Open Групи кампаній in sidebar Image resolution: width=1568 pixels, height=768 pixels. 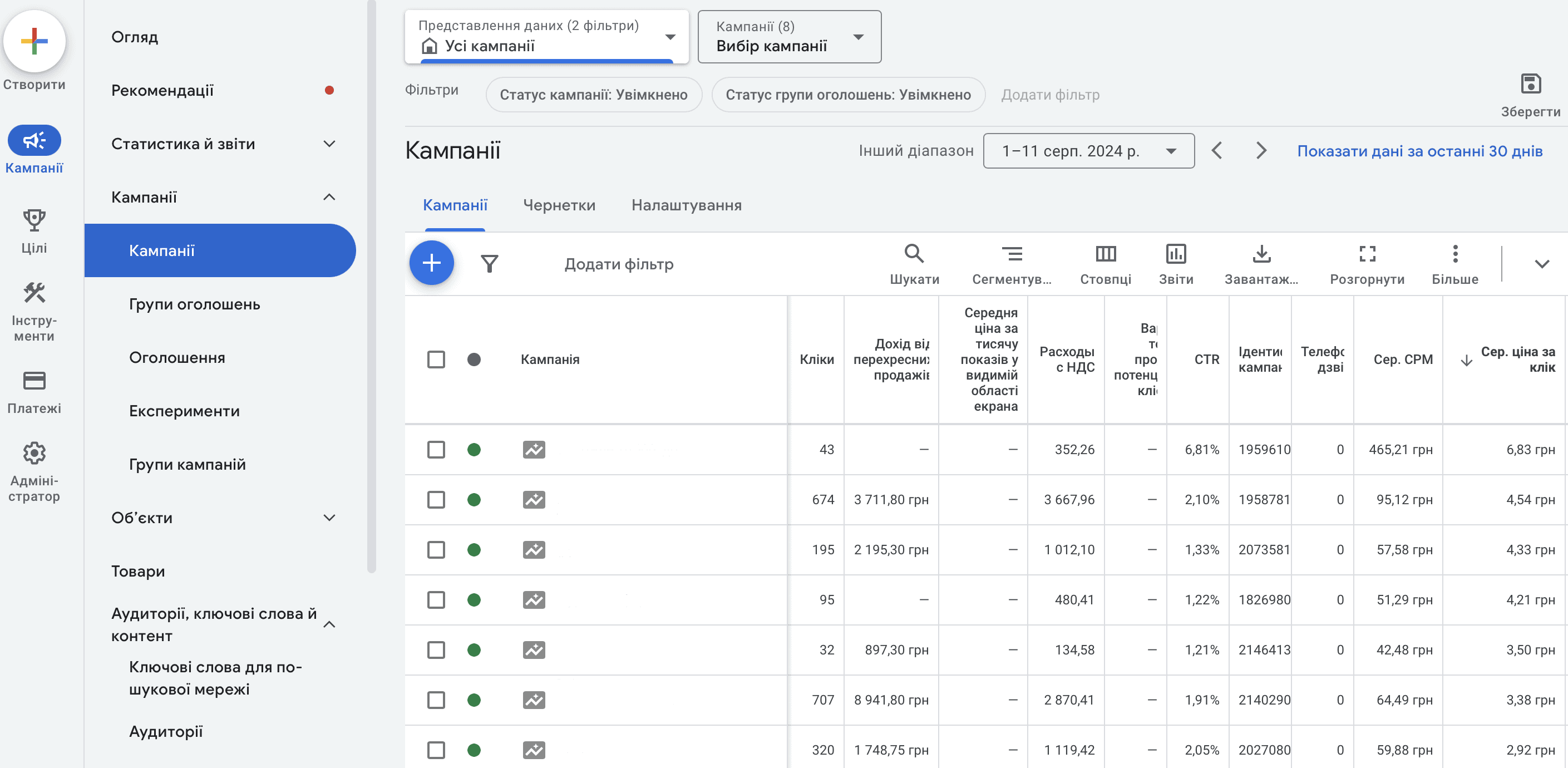tap(188, 464)
